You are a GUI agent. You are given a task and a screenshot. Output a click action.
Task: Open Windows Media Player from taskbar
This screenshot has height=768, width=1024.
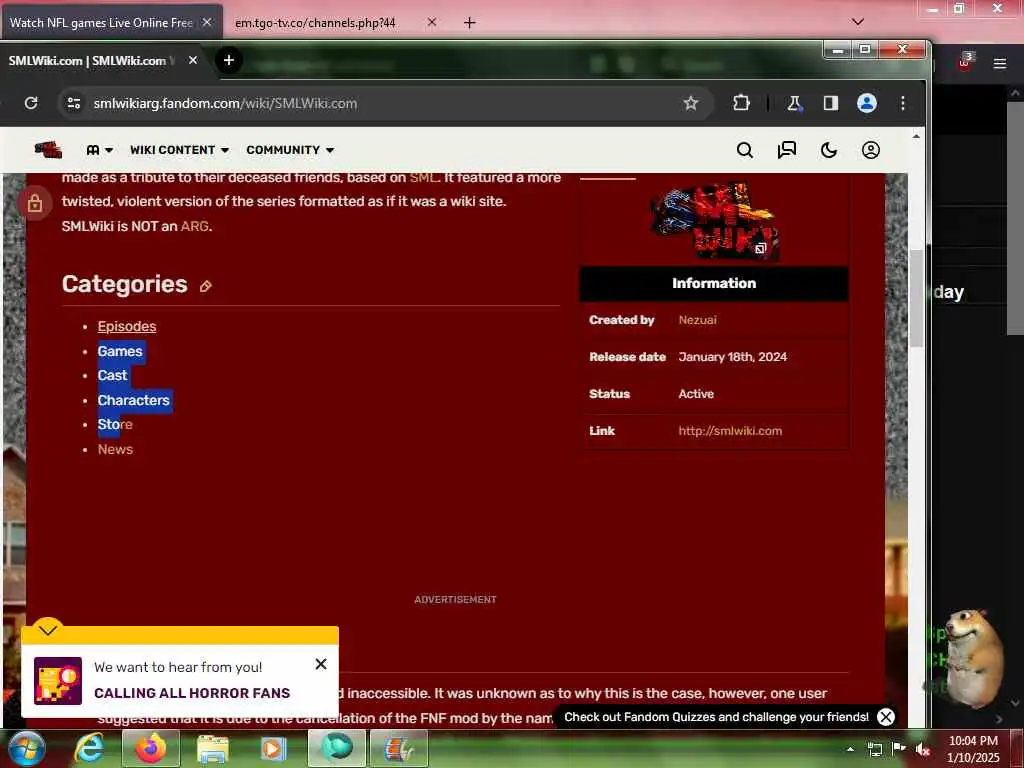[x=274, y=749]
